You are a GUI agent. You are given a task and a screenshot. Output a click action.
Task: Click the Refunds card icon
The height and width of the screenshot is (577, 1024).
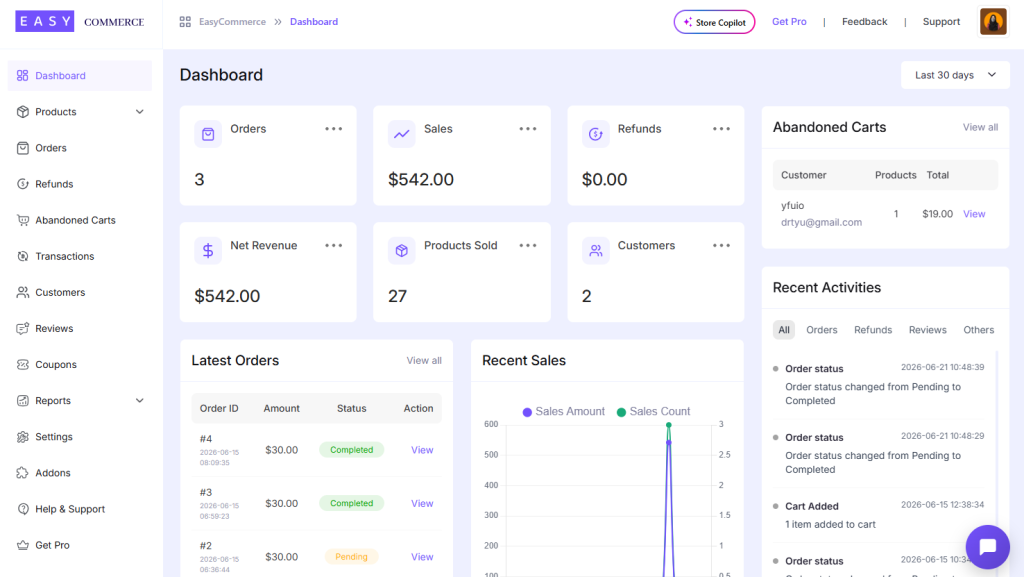click(596, 134)
